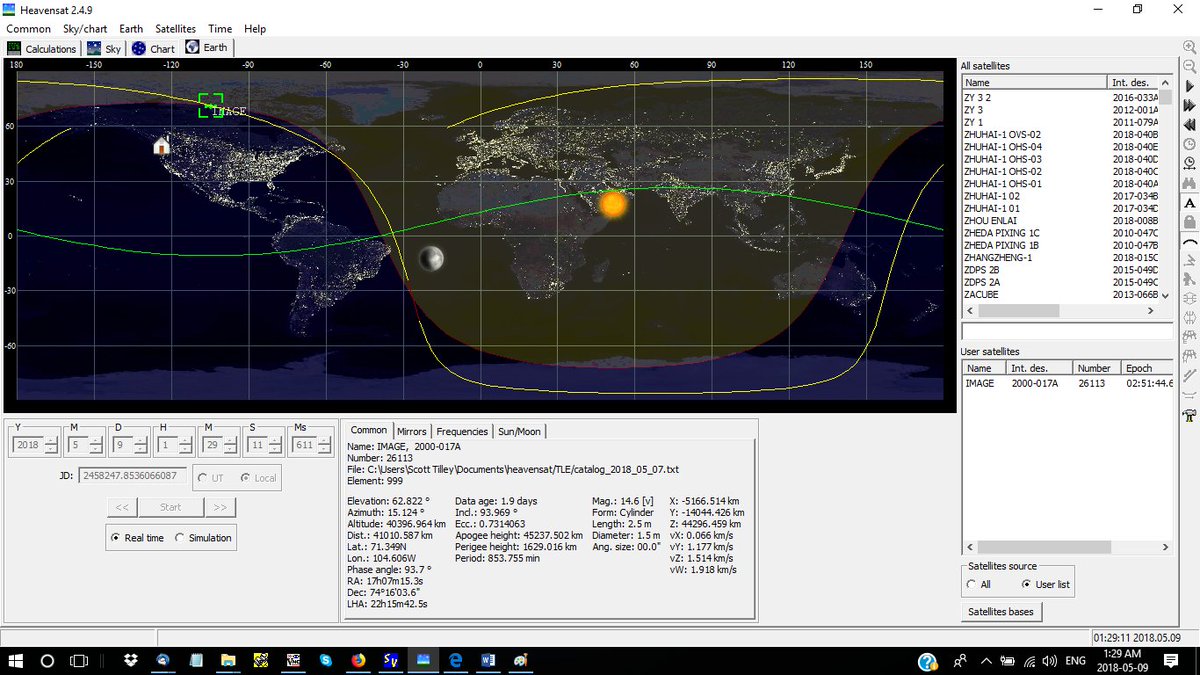This screenshot has height=675, width=1200.
Task: Toggle the 'A' labels icon
Action: coord(1190,202)
